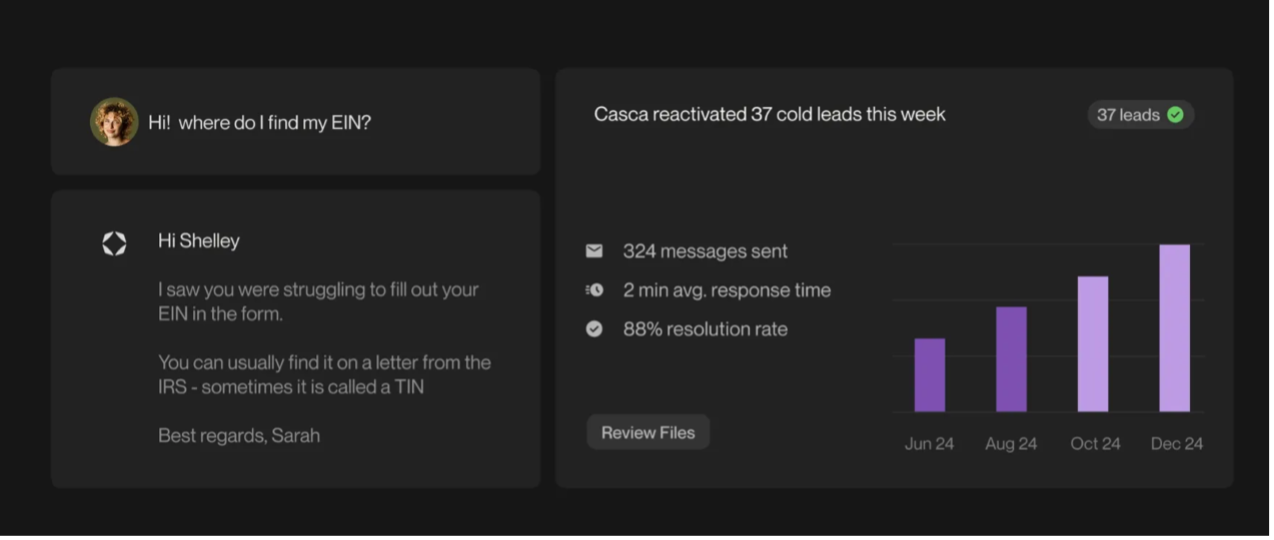Click the 37 leads badge
Image resolution: width=1274 pixels, height=540 pixels.
[x=1140, y=115]
